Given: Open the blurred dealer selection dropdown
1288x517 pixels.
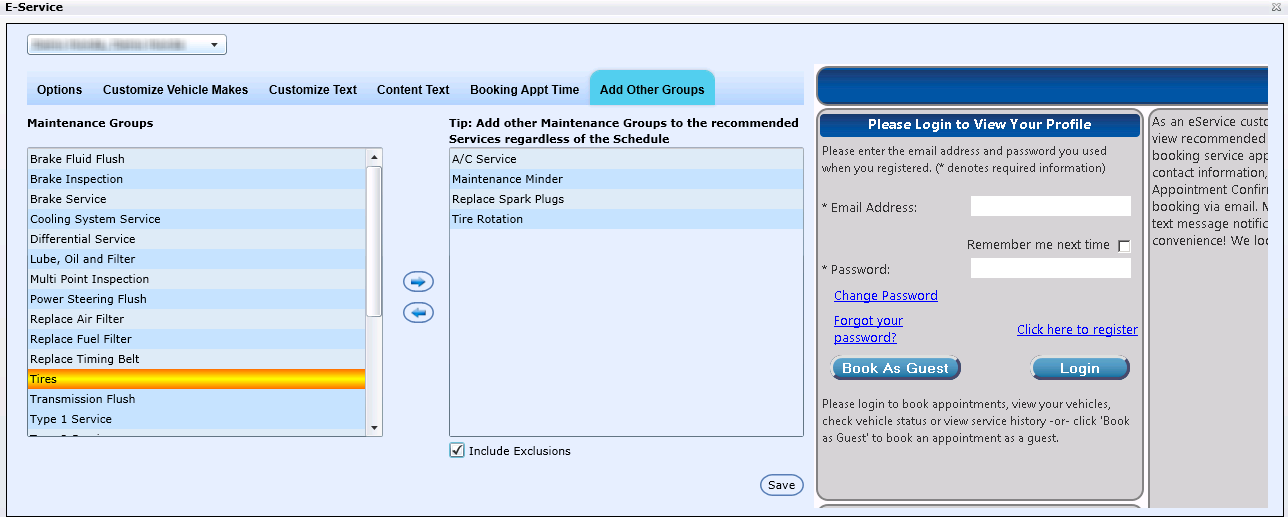Looking at the screenshot, I should 127,45.
